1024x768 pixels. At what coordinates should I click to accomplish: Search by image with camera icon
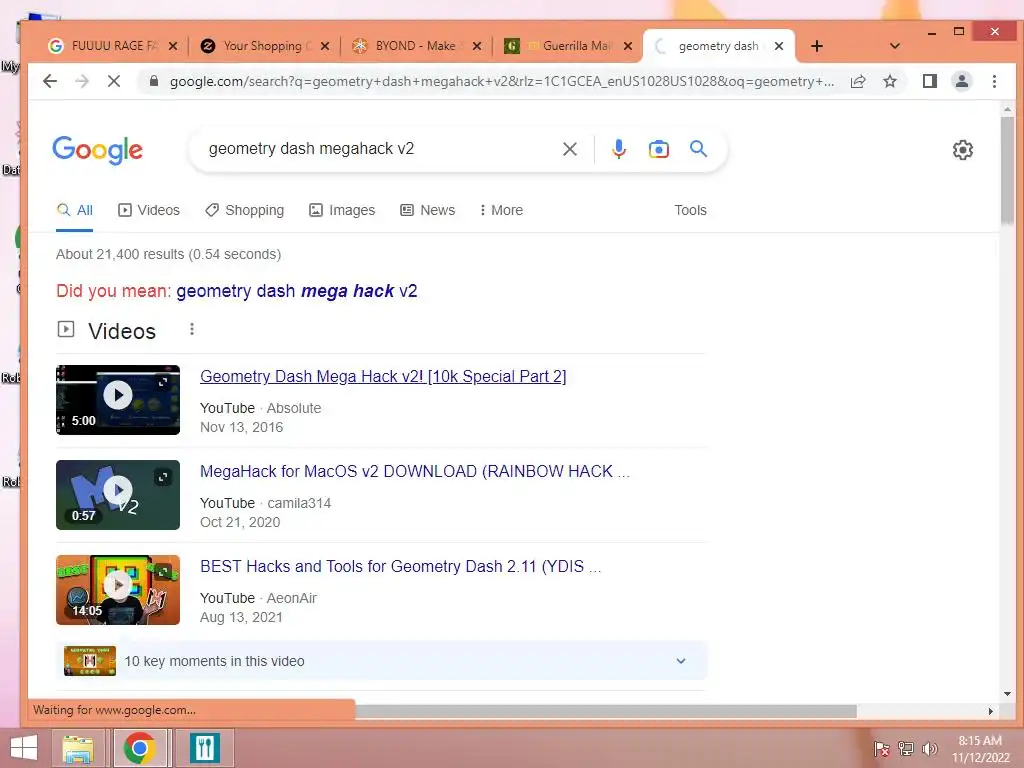point(658,149)
